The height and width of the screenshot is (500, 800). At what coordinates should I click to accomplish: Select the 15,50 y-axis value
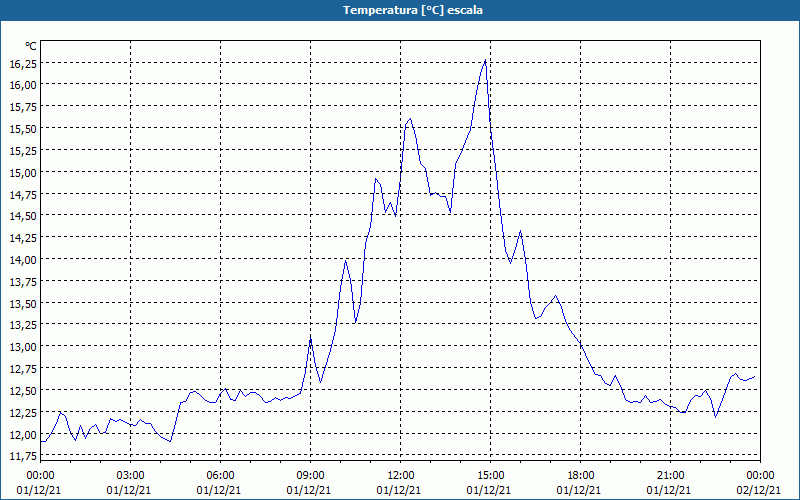click(x=23, y=129)
